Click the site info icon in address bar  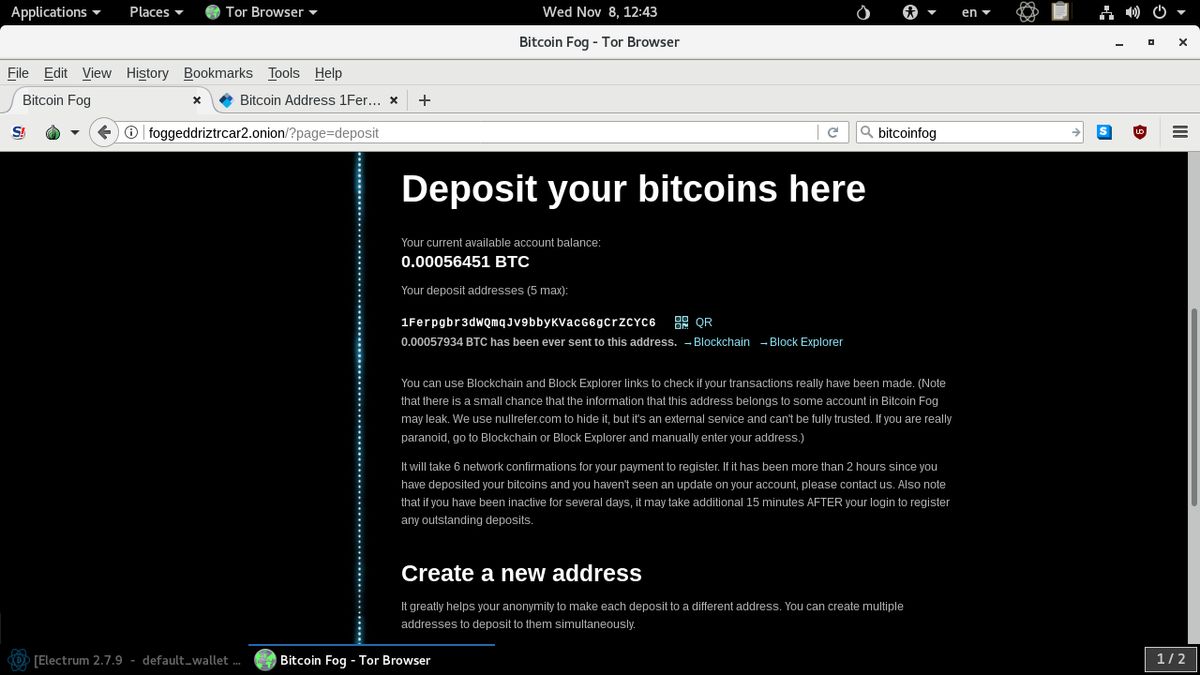[131, 131]
